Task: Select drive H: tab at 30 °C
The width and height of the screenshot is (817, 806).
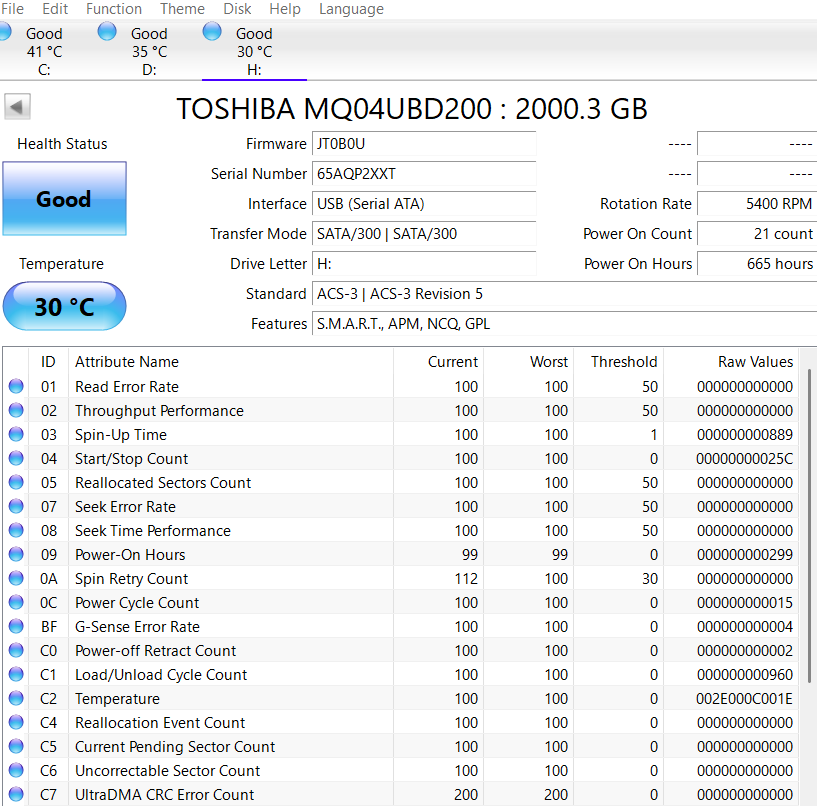Action: point(254,51)
